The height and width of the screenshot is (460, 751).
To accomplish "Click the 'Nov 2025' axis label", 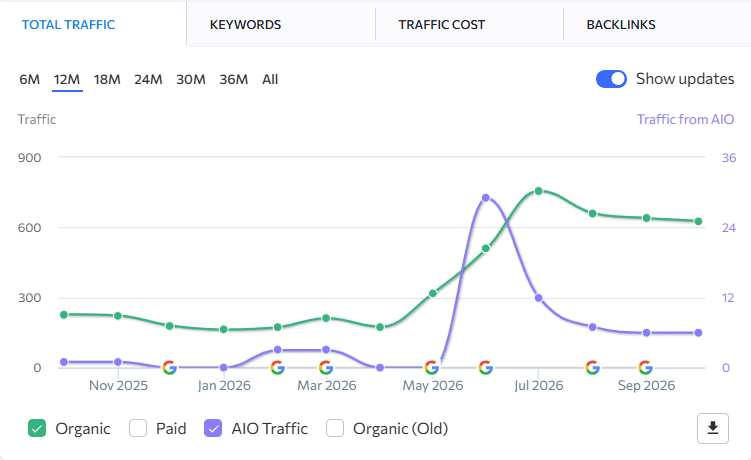I will click(118, 385).
